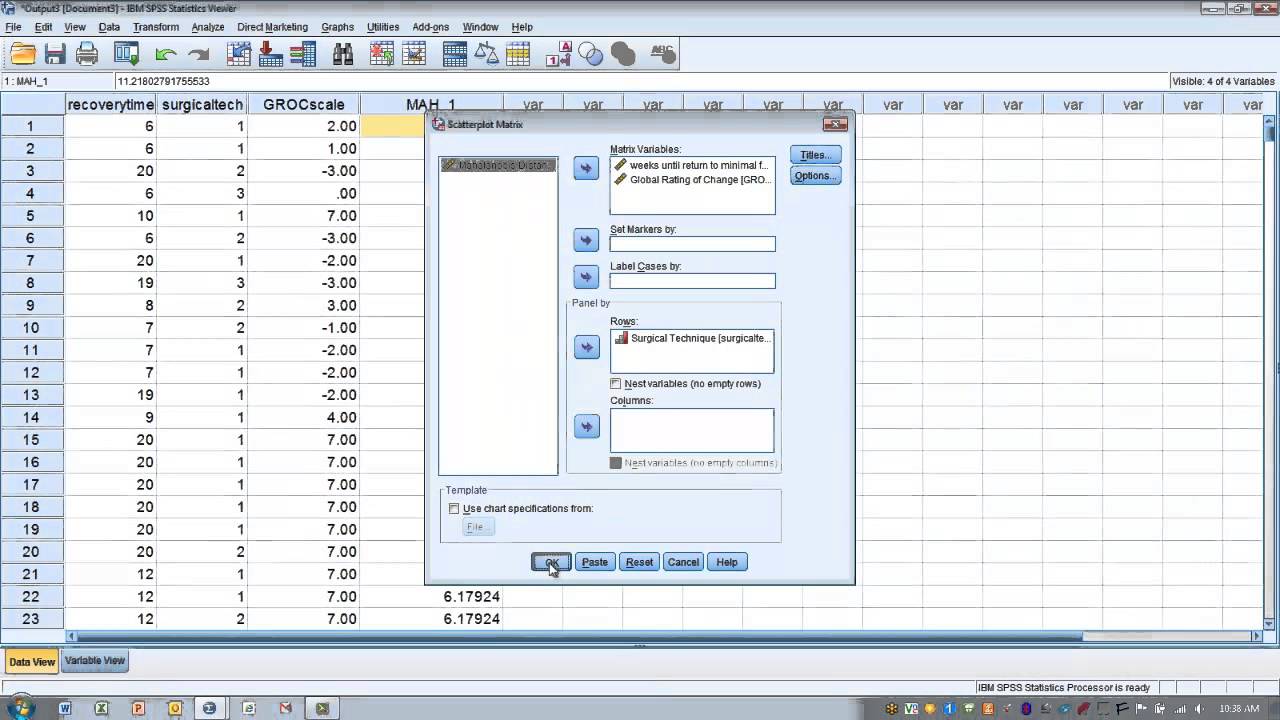Select 'weeks until return to minimal f...' variable
This screenshot has height=720, width=1280.
coord(692,166)
